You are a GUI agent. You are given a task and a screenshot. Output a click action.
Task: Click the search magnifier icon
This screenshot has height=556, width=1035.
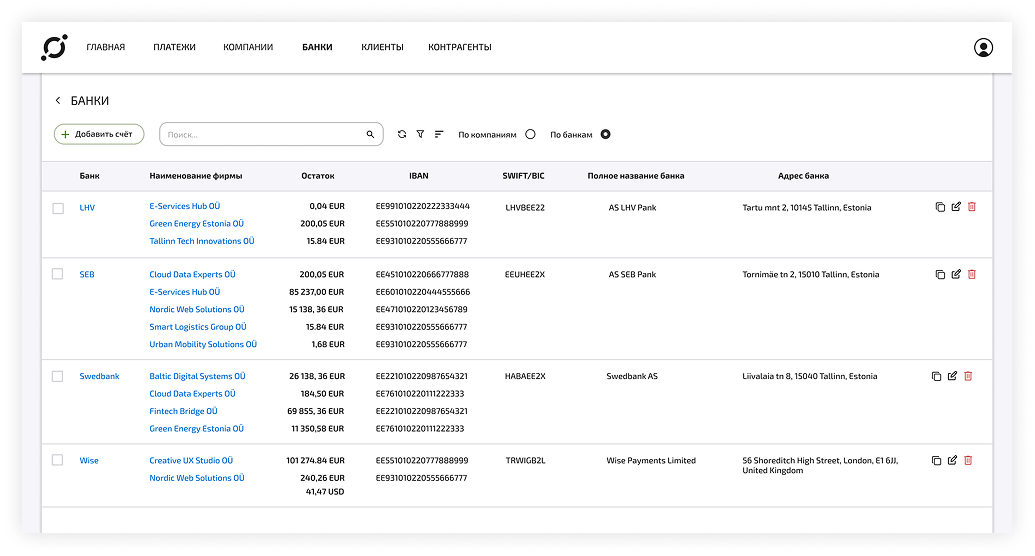(370, 134)
